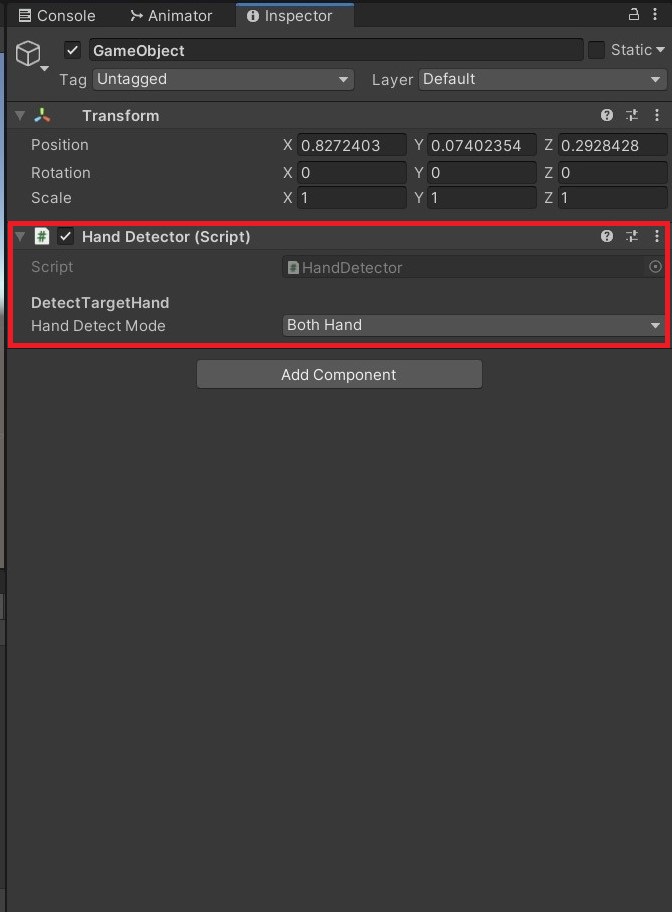
Task: Open the script object picker circle
Action: tap(655, 266)
